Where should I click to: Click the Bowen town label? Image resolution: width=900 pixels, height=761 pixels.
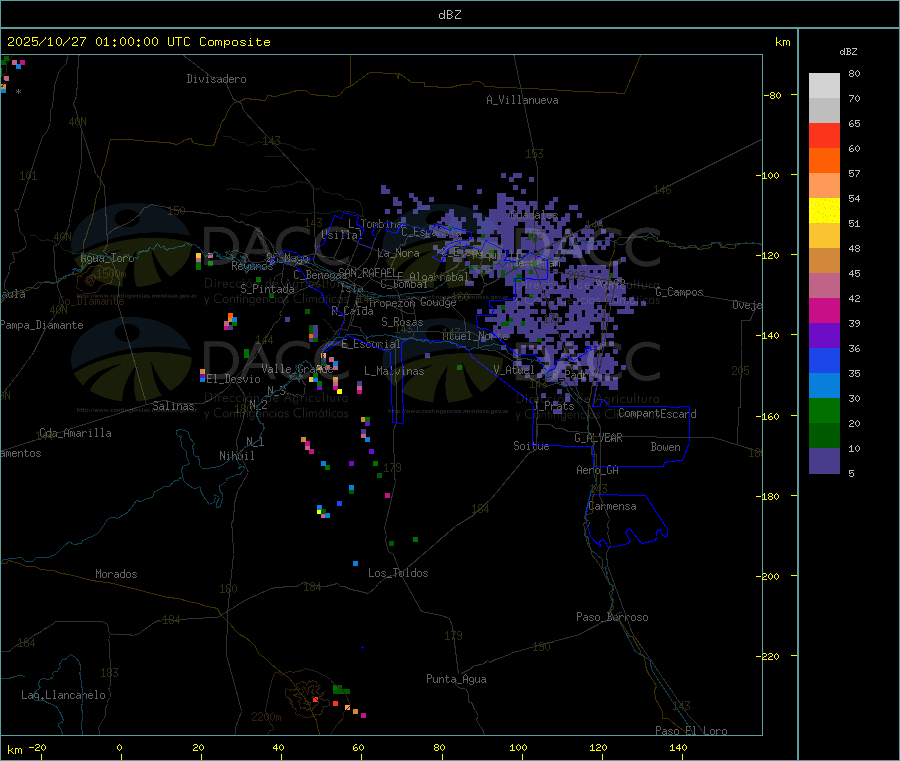pyautogui.click(x=665, y=447)
